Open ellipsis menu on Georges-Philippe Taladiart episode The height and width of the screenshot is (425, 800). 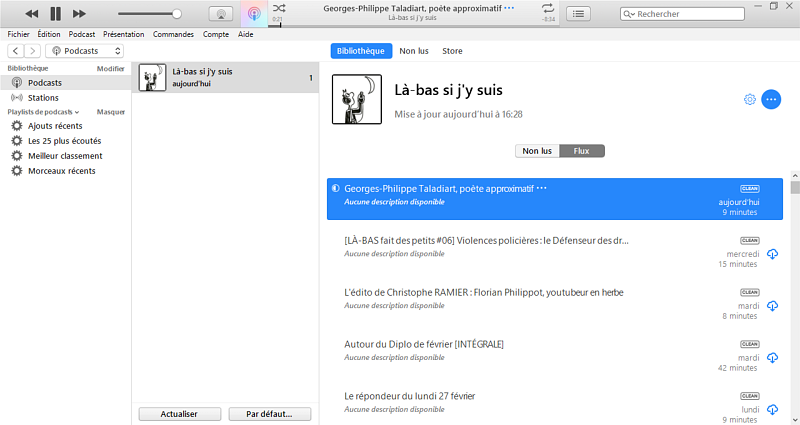[x=542, y=188]
